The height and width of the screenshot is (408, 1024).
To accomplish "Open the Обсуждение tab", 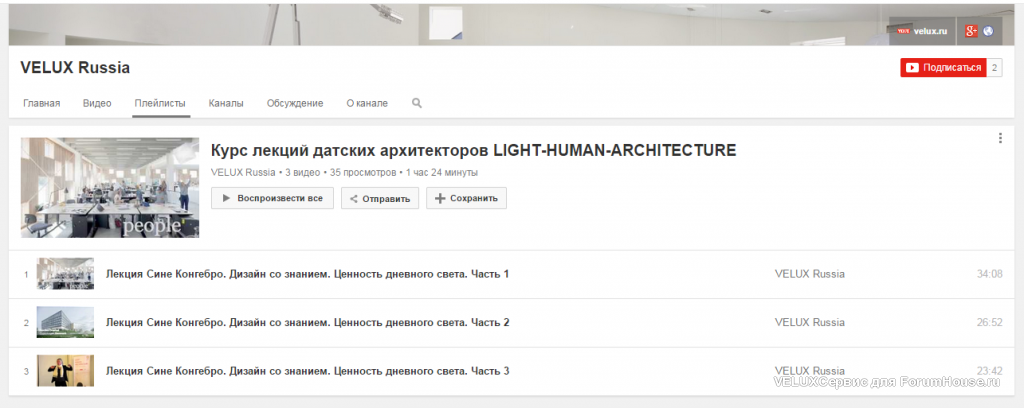I will click(x=295, y=103).
